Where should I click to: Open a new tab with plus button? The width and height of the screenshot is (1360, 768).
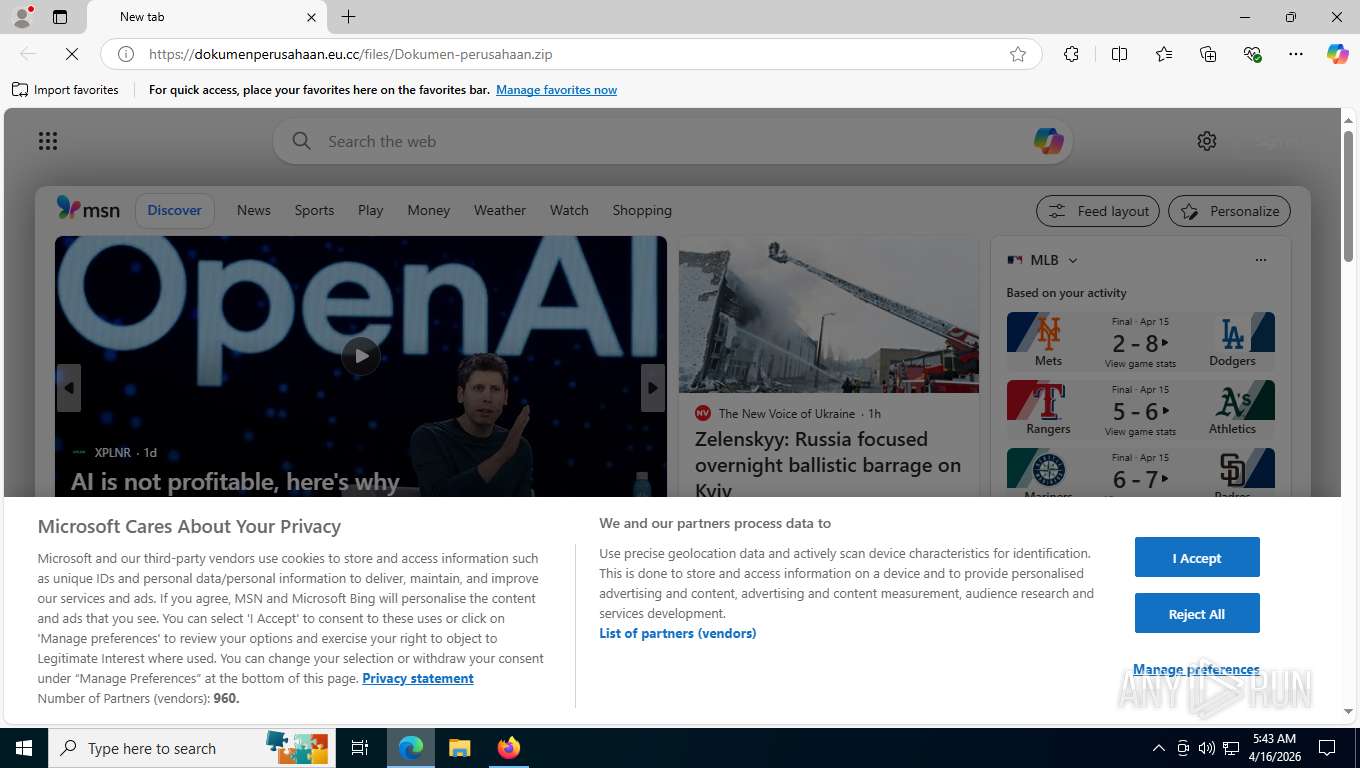tap(348, 17)
